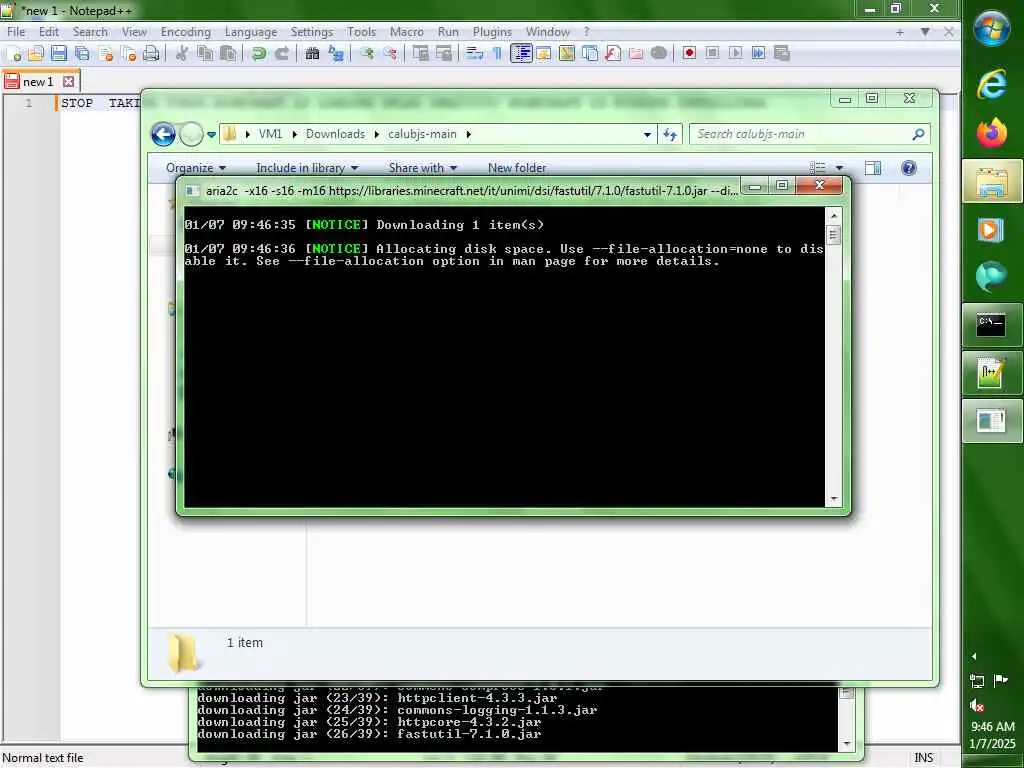Click the Close document toolbar icon

106,54
